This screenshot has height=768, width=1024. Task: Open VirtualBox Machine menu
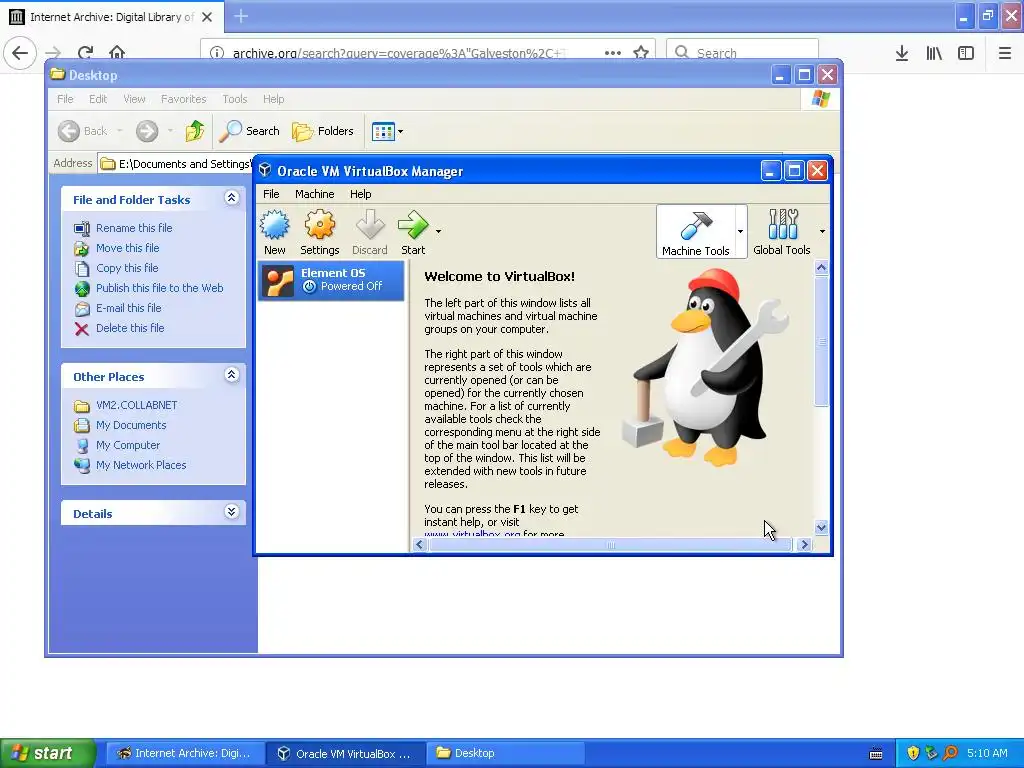tap(314, 194)
